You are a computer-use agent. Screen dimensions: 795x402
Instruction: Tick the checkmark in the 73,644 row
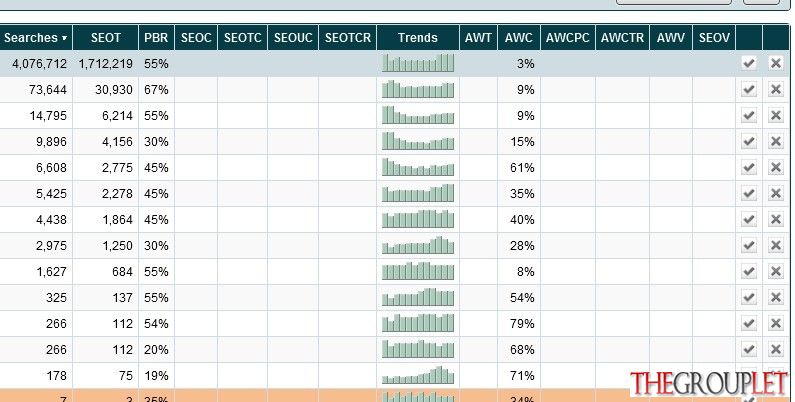(749, 89)
